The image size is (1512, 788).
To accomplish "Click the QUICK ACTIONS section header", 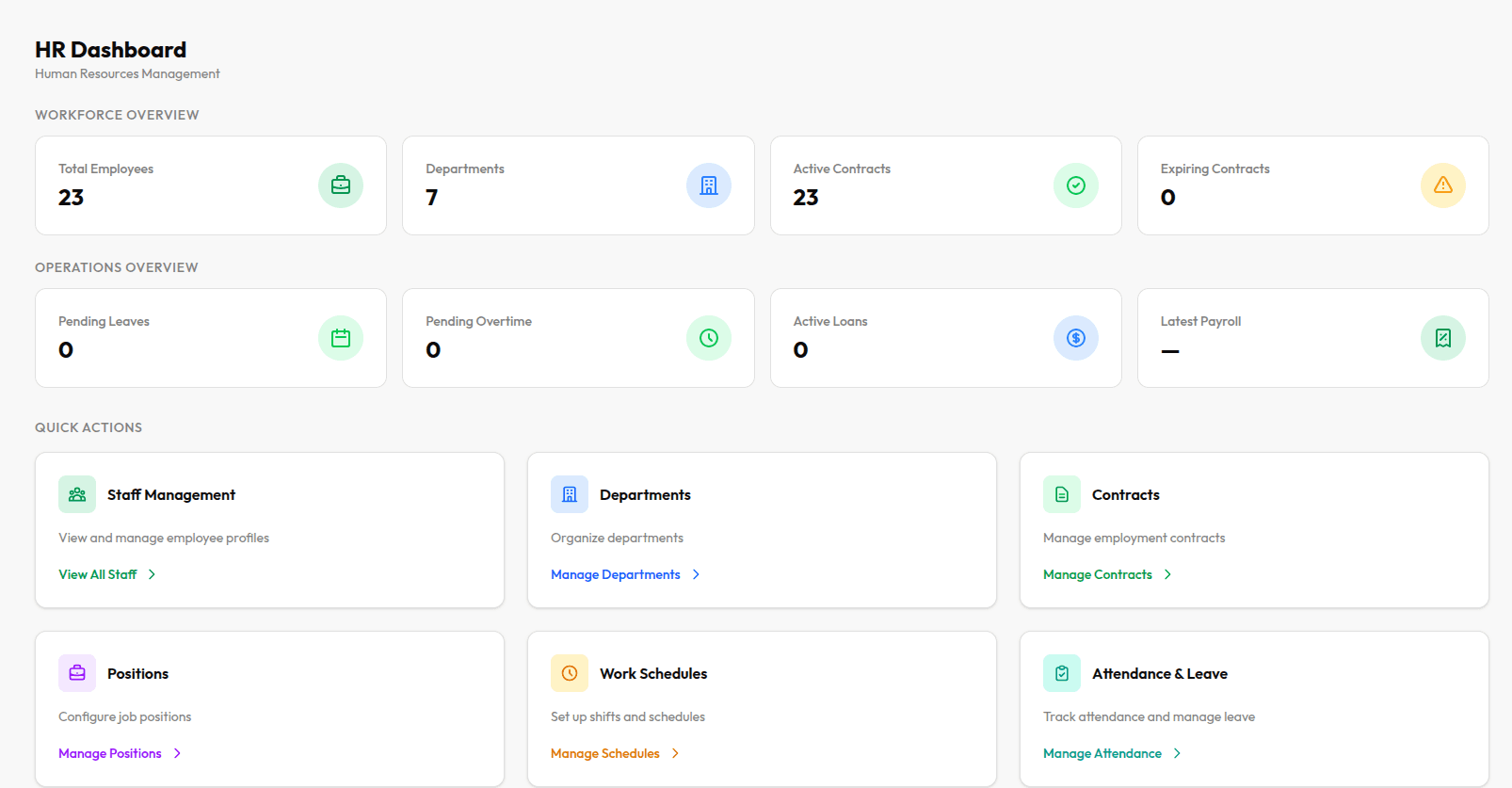I will coord(88,427).
